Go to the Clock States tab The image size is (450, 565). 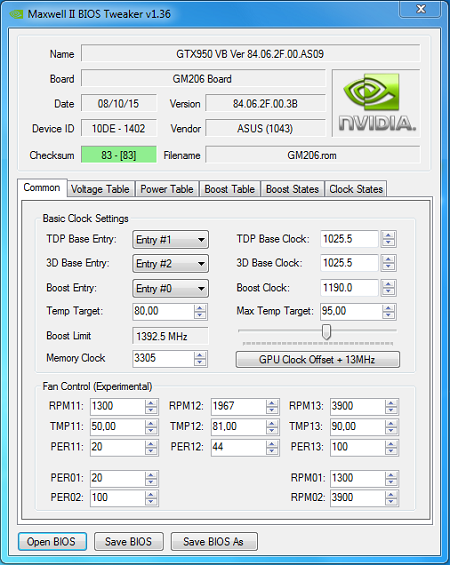[x=356, y=189]
